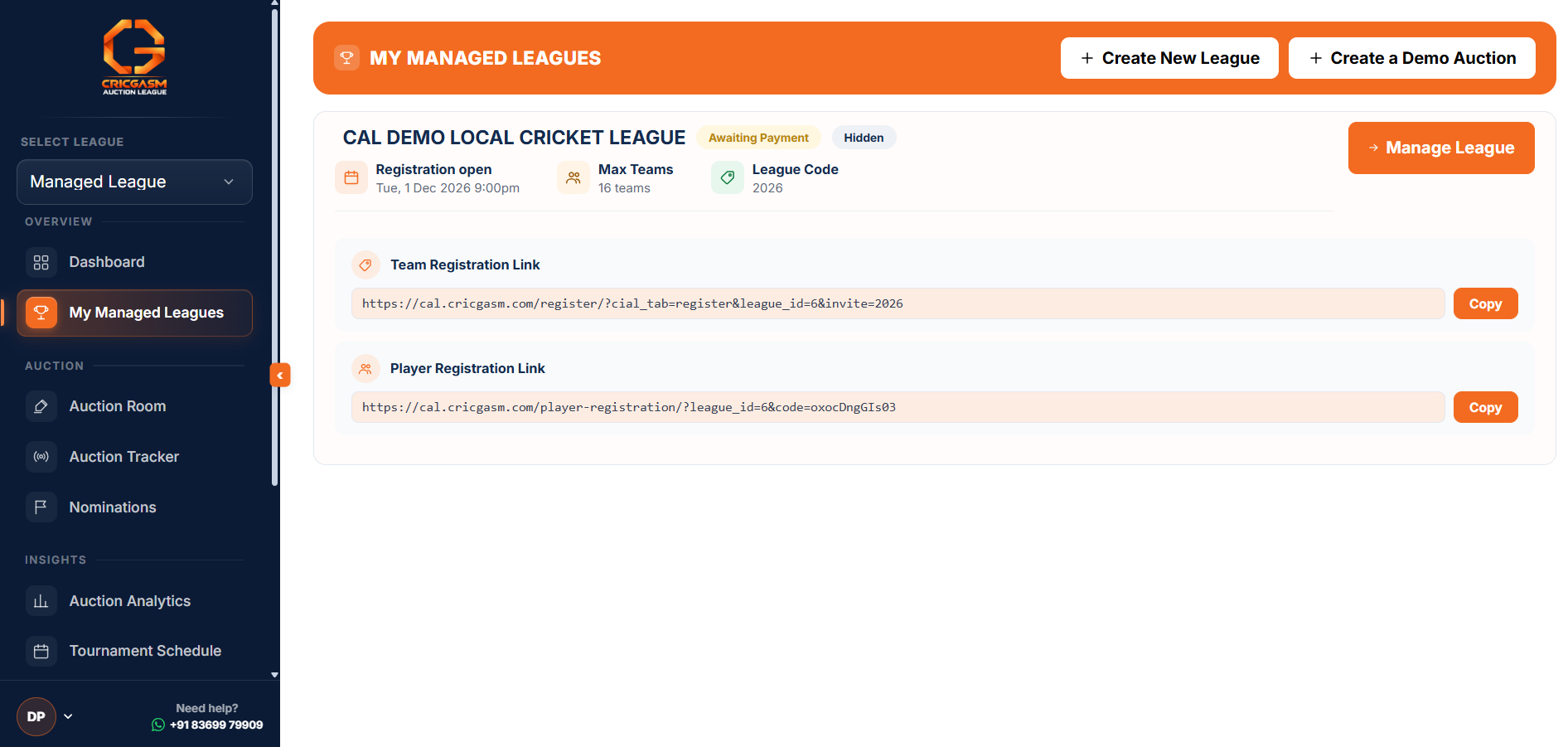Viewport: 1568px width, 747px height.
Task: Collapse the sidebar with orange arrow
Action: pyautogui.click(x=280, y=376)
